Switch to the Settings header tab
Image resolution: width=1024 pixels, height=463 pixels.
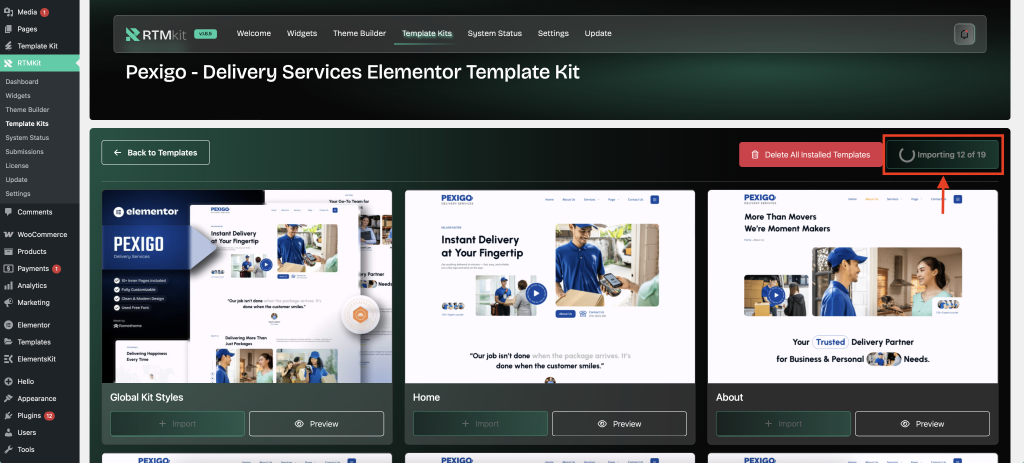pyautogui.click(x=553, y=33)
